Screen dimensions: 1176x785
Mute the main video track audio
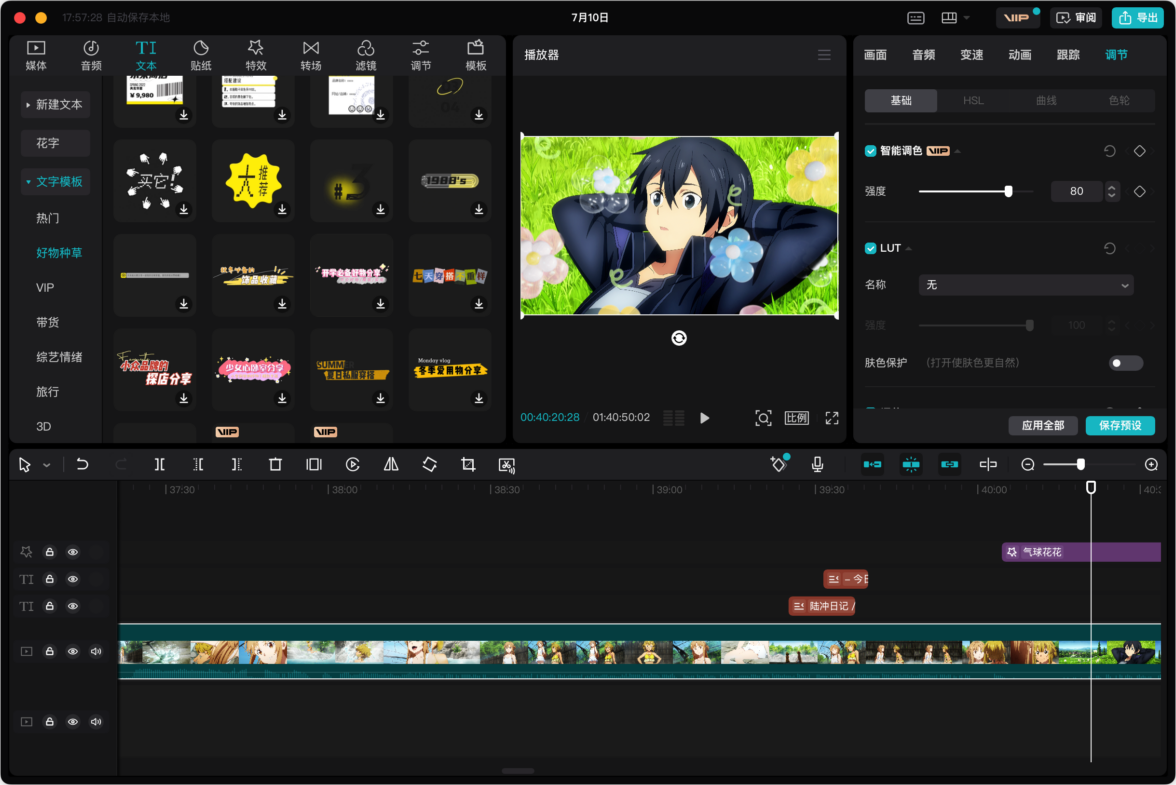96,652
